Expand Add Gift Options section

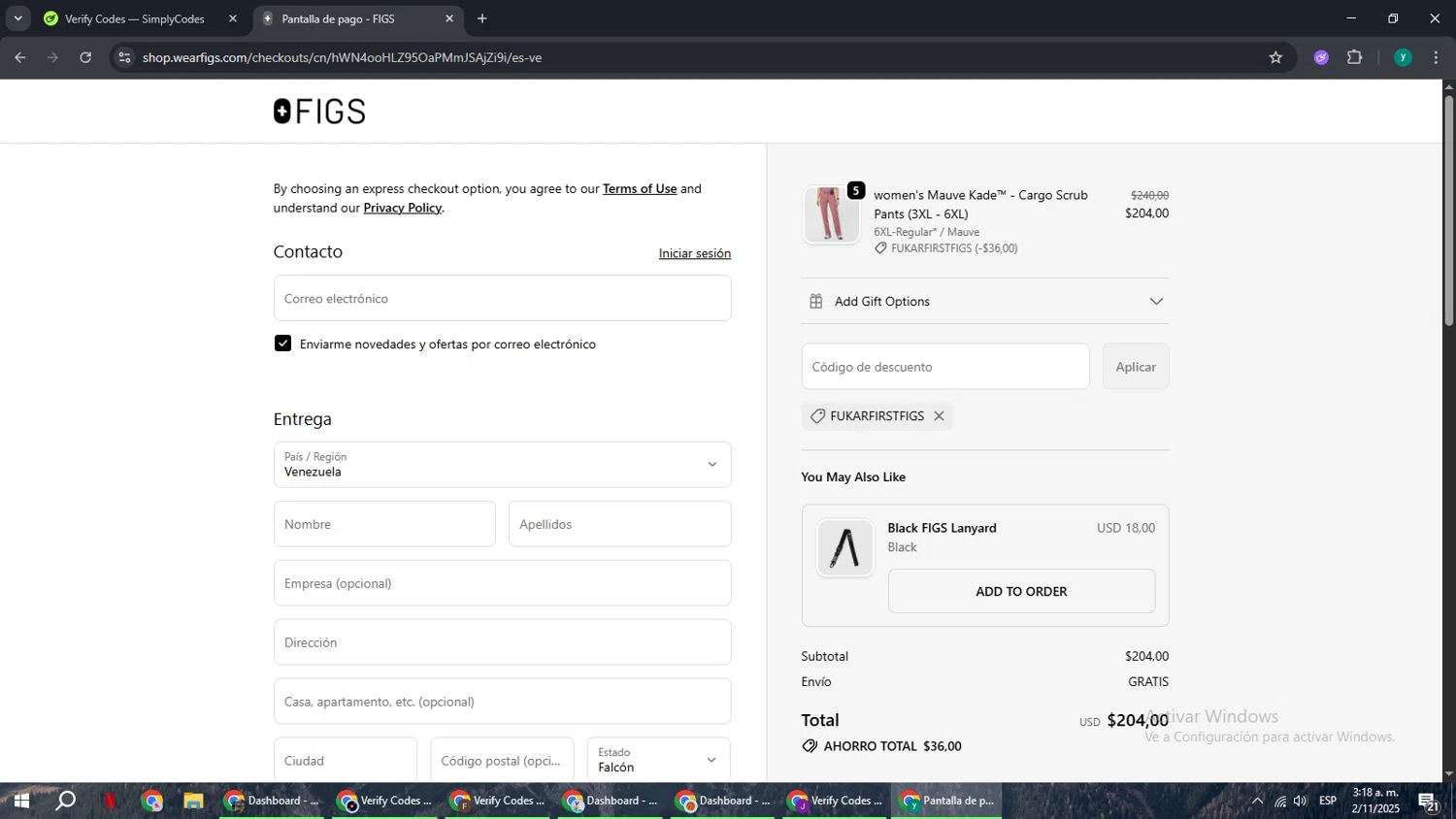pos(985,302)
